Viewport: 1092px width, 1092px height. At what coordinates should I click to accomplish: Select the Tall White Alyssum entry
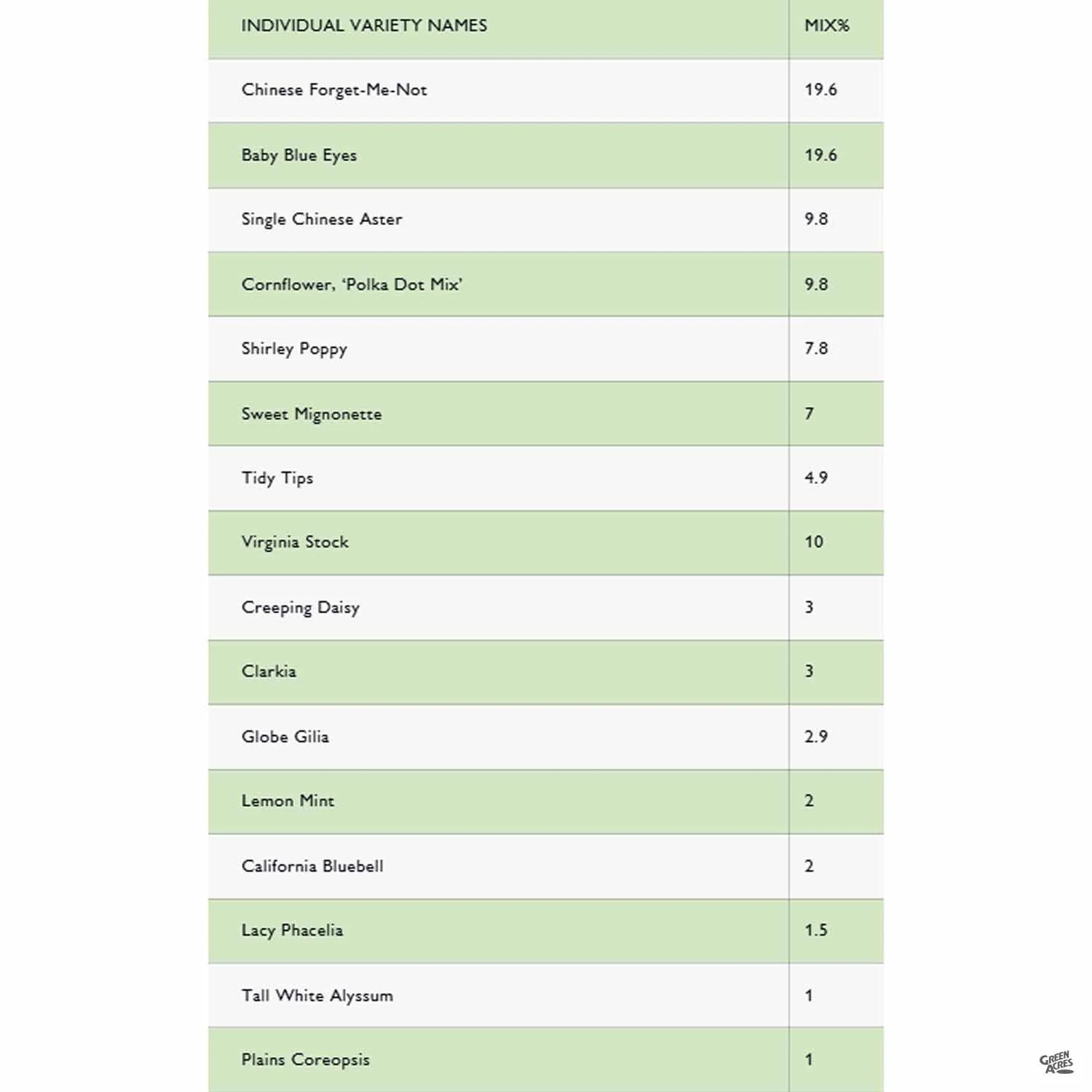(317, 996)
